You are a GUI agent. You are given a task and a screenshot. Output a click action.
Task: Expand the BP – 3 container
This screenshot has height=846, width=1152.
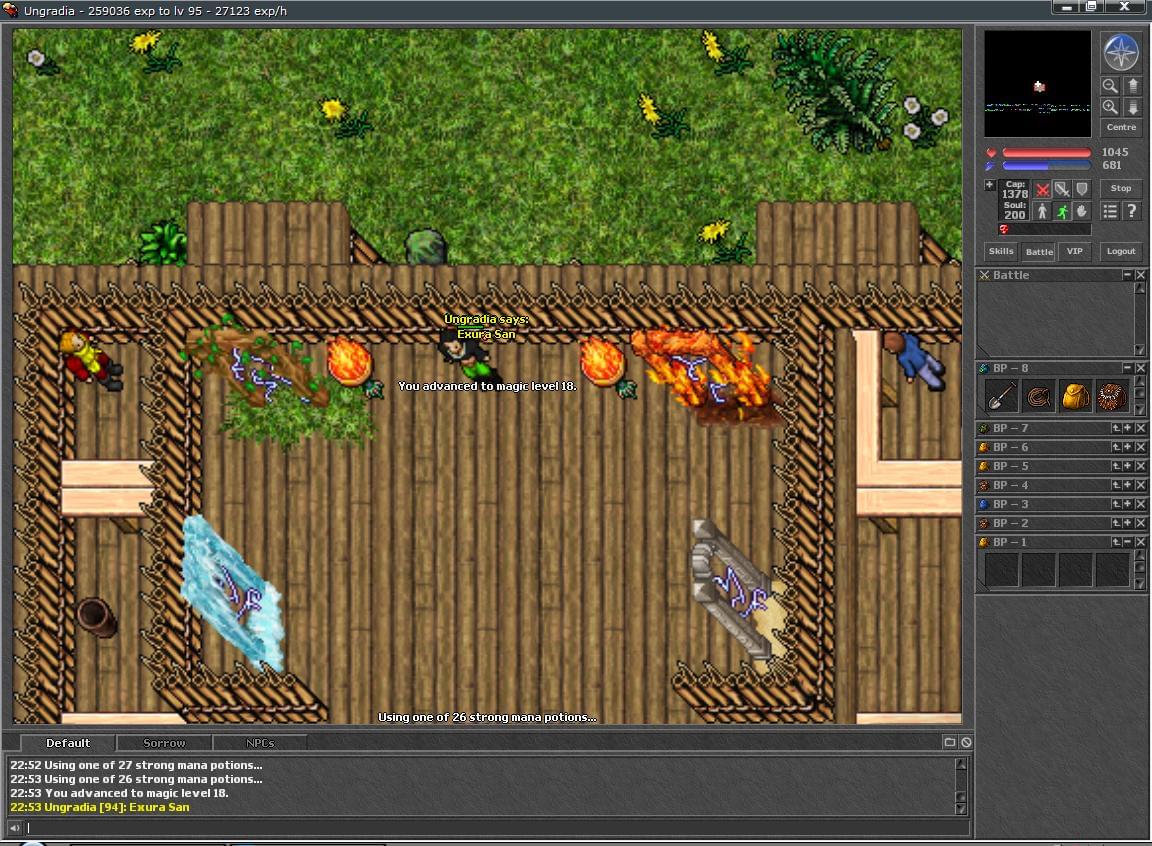pyautogui.click(x=1128, y=505)
